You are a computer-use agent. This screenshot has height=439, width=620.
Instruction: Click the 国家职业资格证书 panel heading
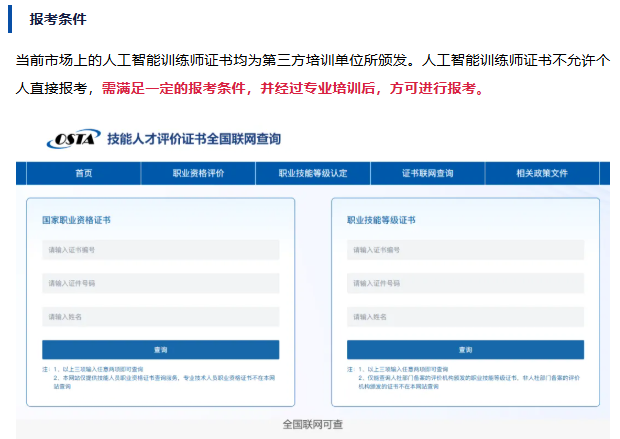(x=76, y=218)
